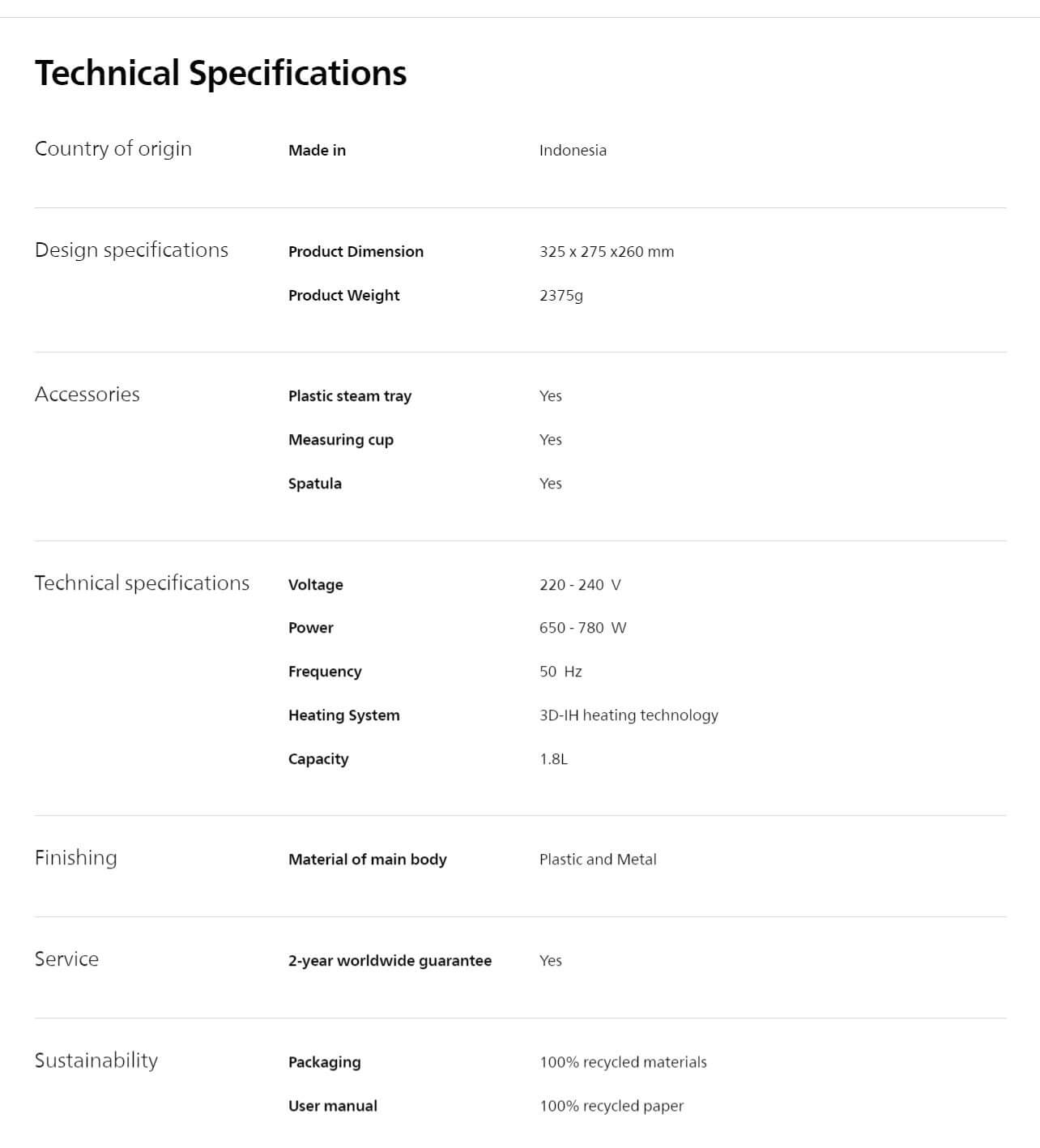Click the Technical Specifications page heading

tap(220, 73)
